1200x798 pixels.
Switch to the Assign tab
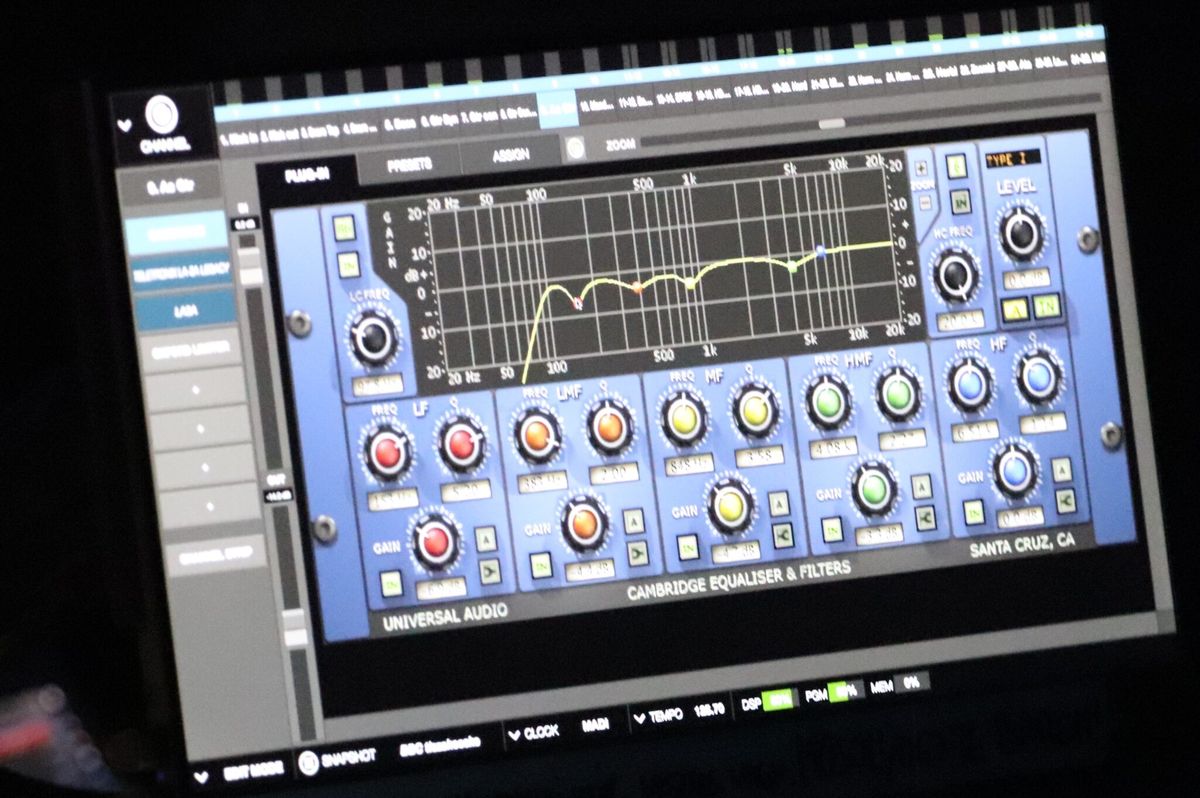click(510, 156)
